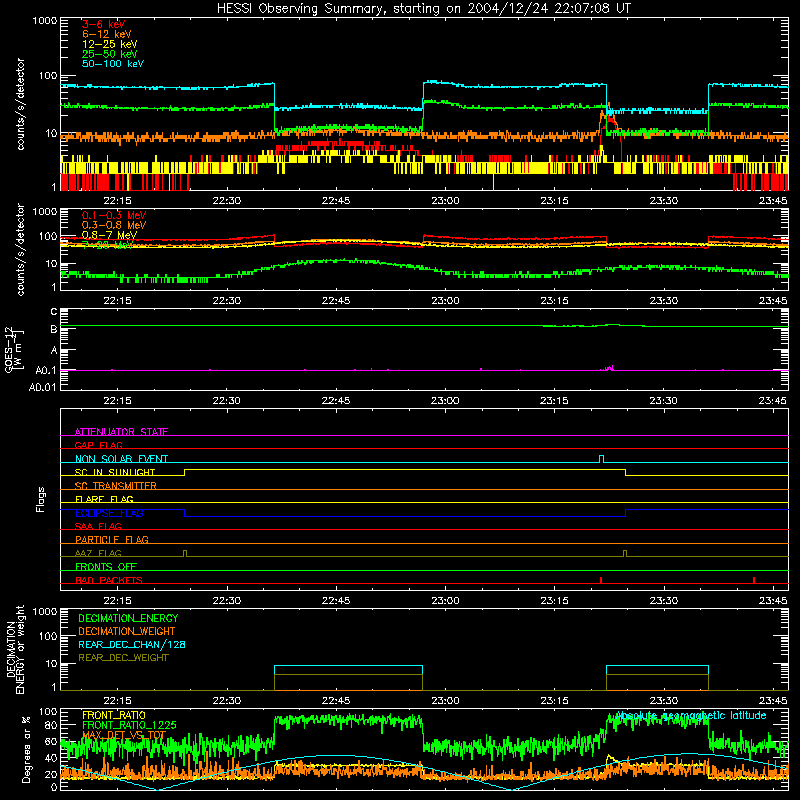Select the 3-6 keV legend label
The width and height of the screenshot is (800, 800).
(x=103, y=24)
